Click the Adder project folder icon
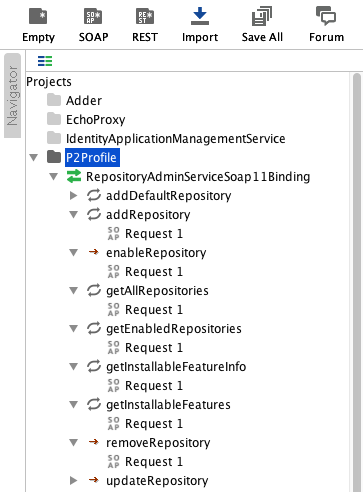This screenshot has width=363, height=492. pyautogui.click(x=54, y=100)
